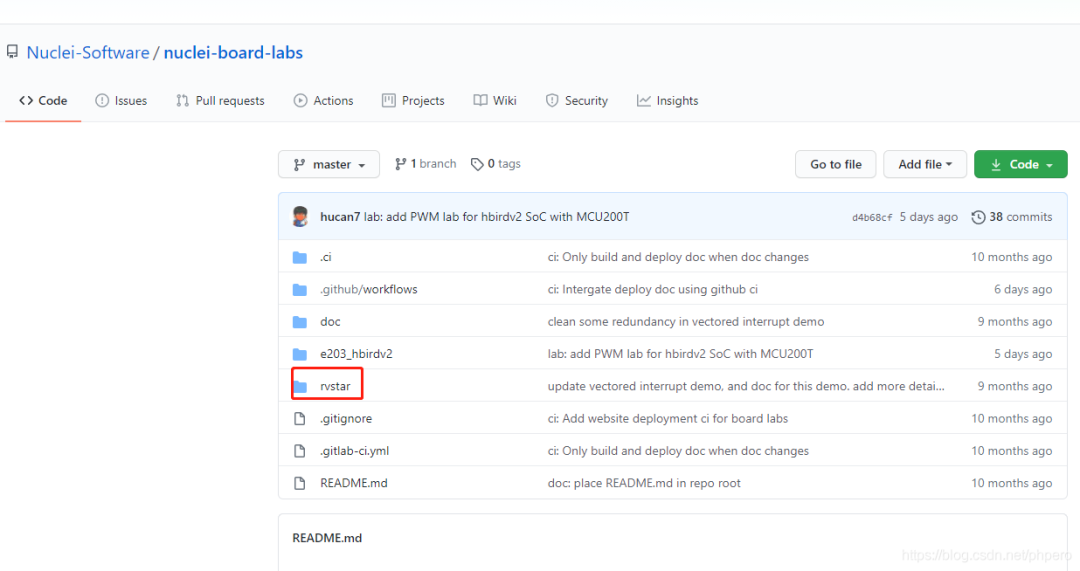Screen dimensions: 1080x571
Task: Click the history clock icon beside 38 commits
Action: (978, 218)
